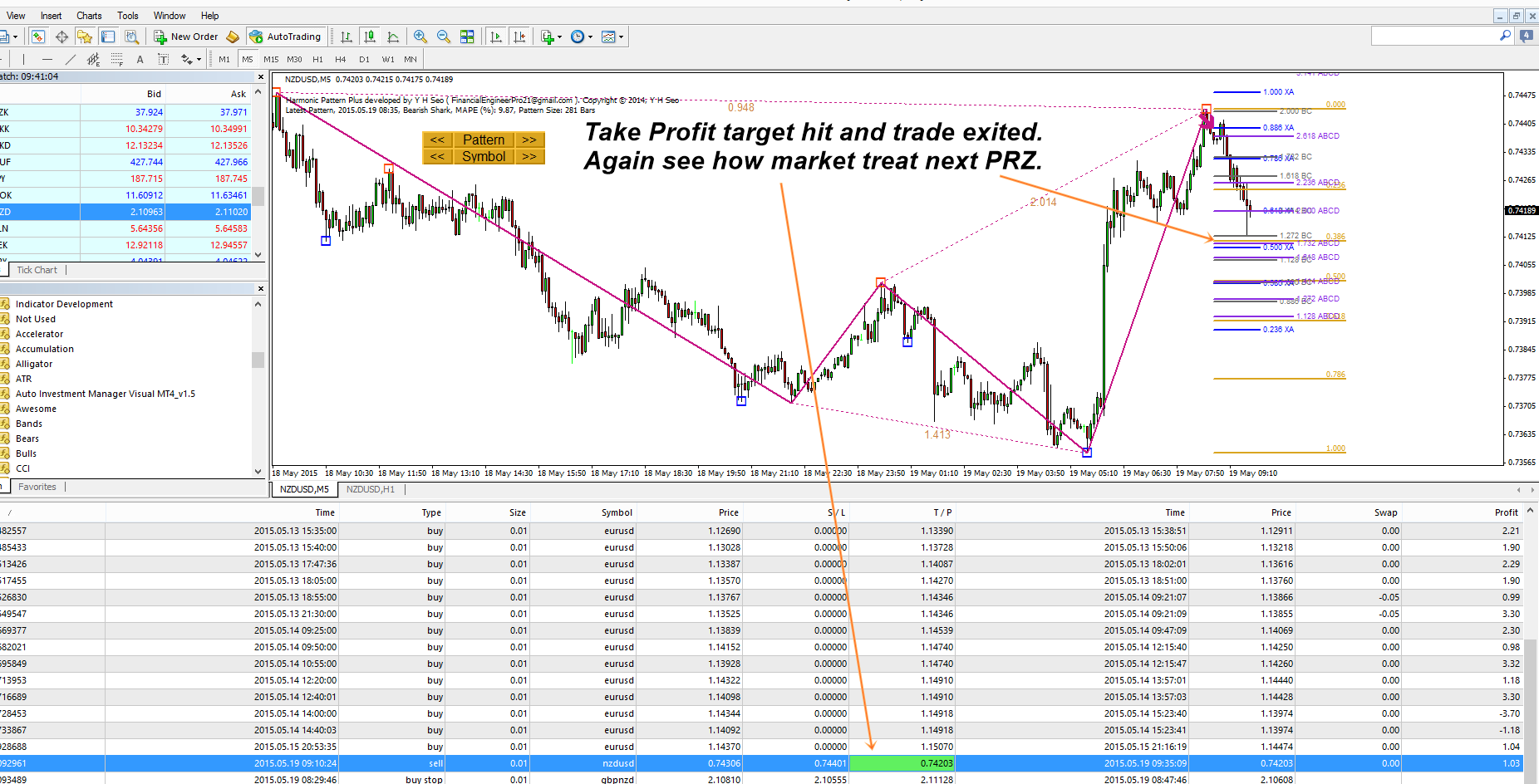Open the Insert menu
Image resolution: width=1539 pixels, height=784 pixels.
tap(51, 16)
